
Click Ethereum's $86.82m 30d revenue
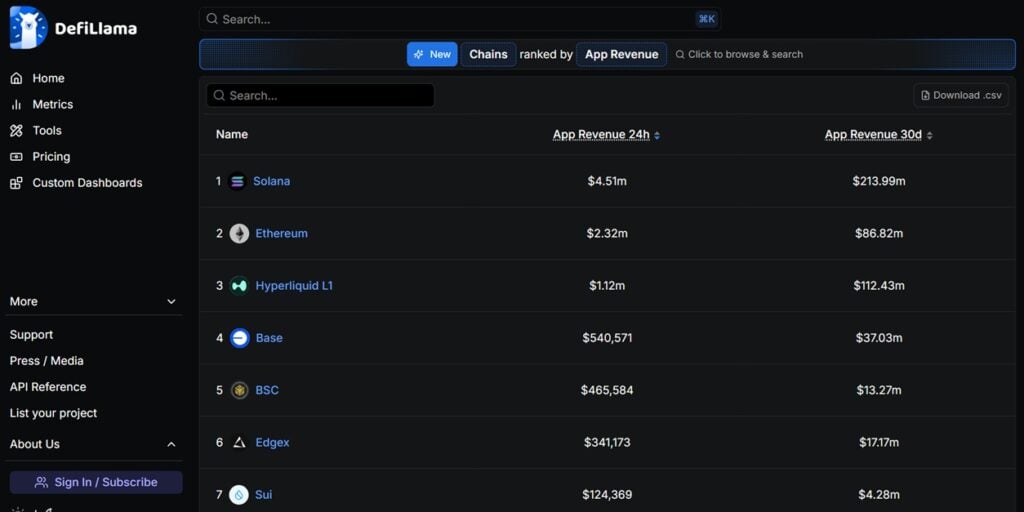point(878,233)
